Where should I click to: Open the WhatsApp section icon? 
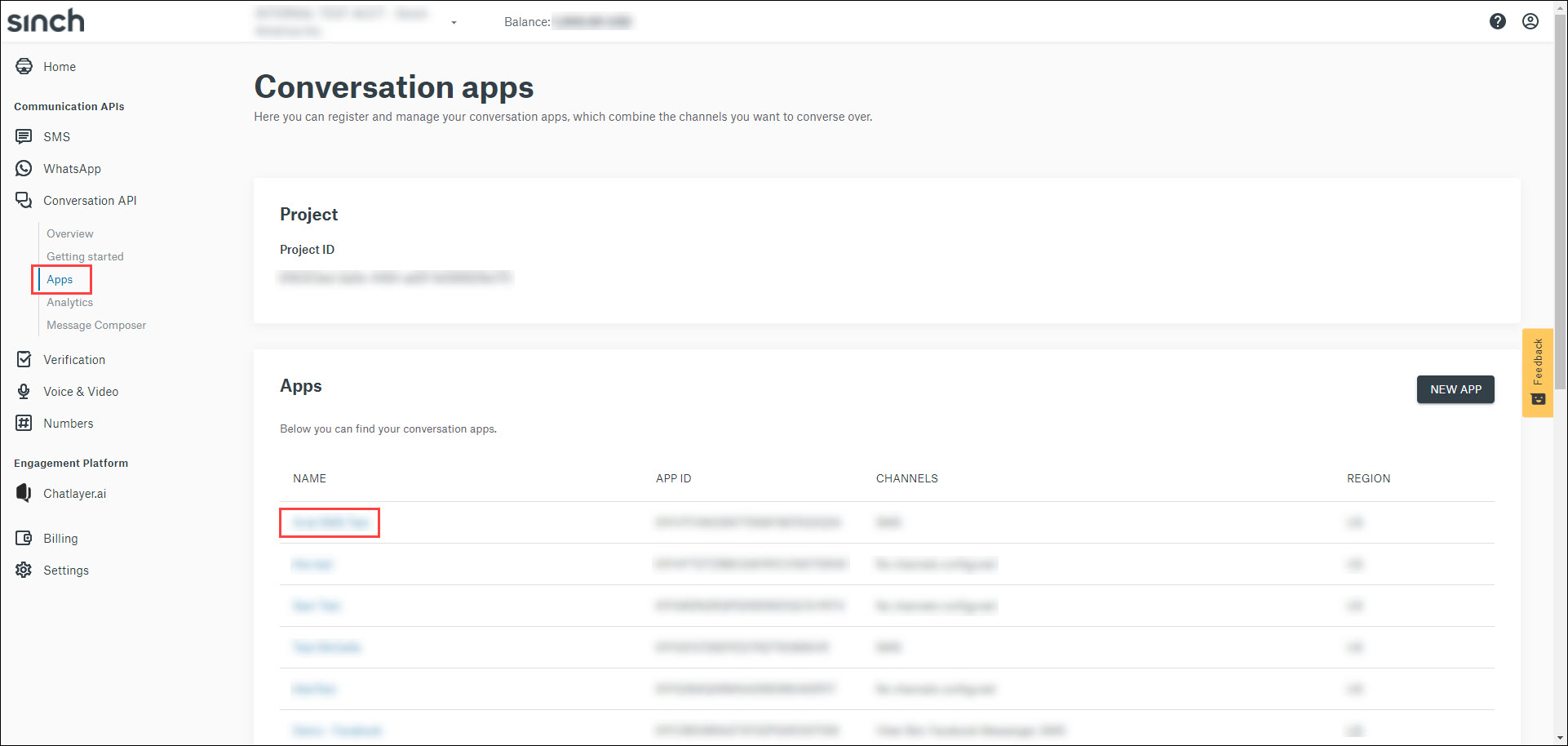[x=24, y=168]
